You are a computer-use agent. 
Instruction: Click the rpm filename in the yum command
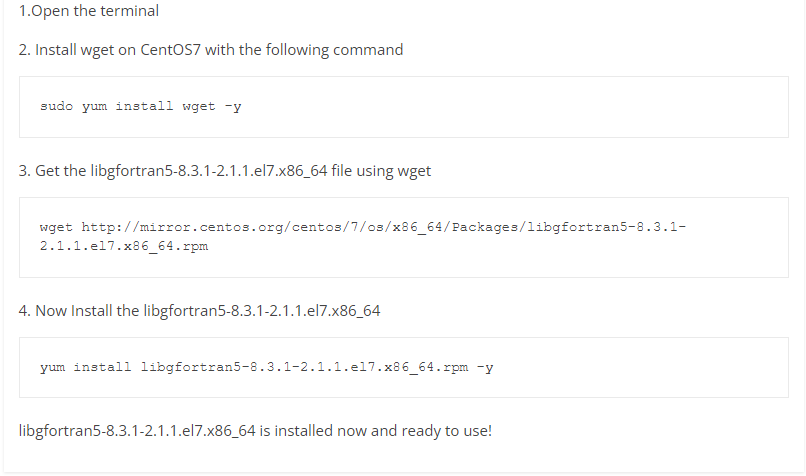(x=304, y=368)
